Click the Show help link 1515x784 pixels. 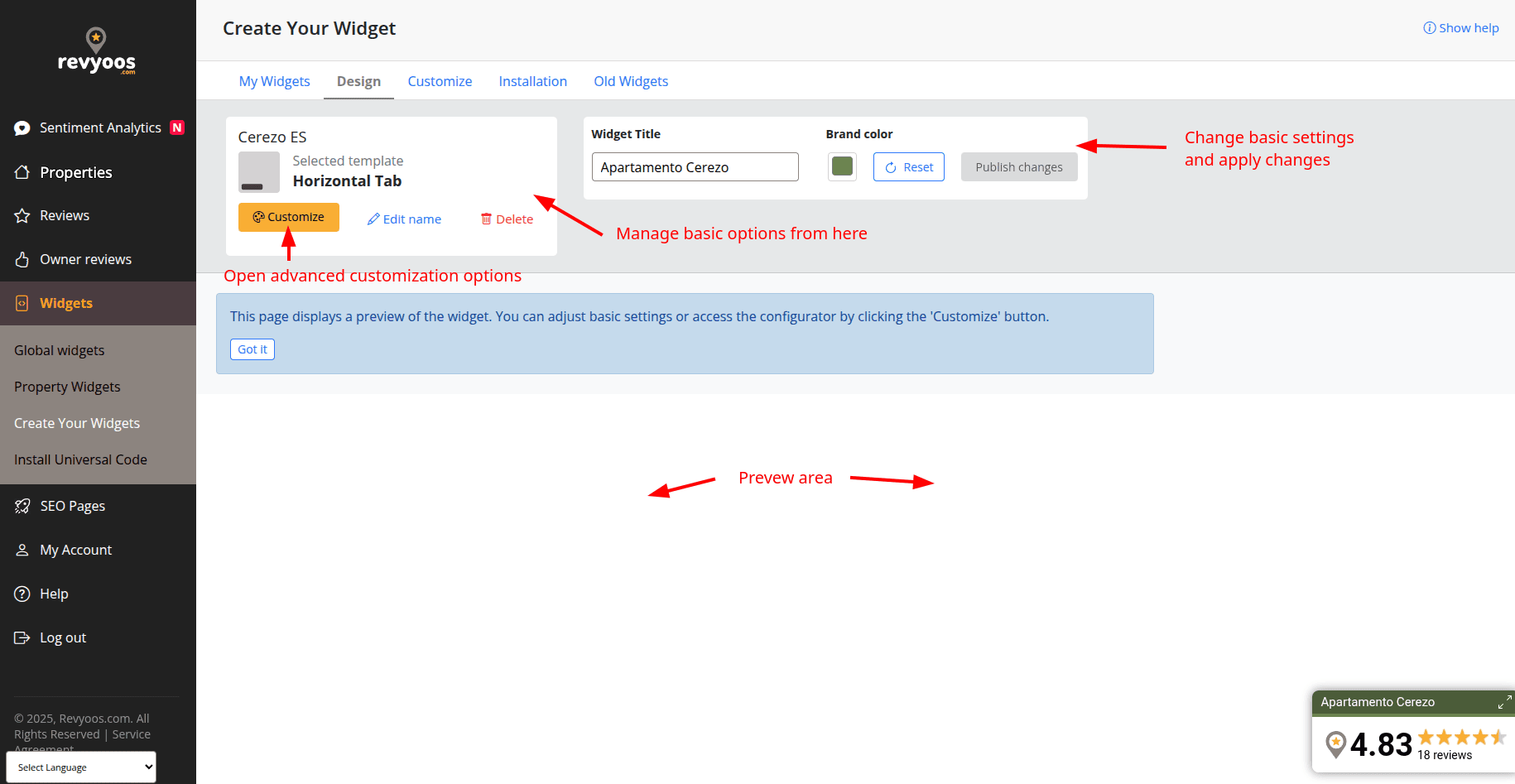[x=1461, y=28]
